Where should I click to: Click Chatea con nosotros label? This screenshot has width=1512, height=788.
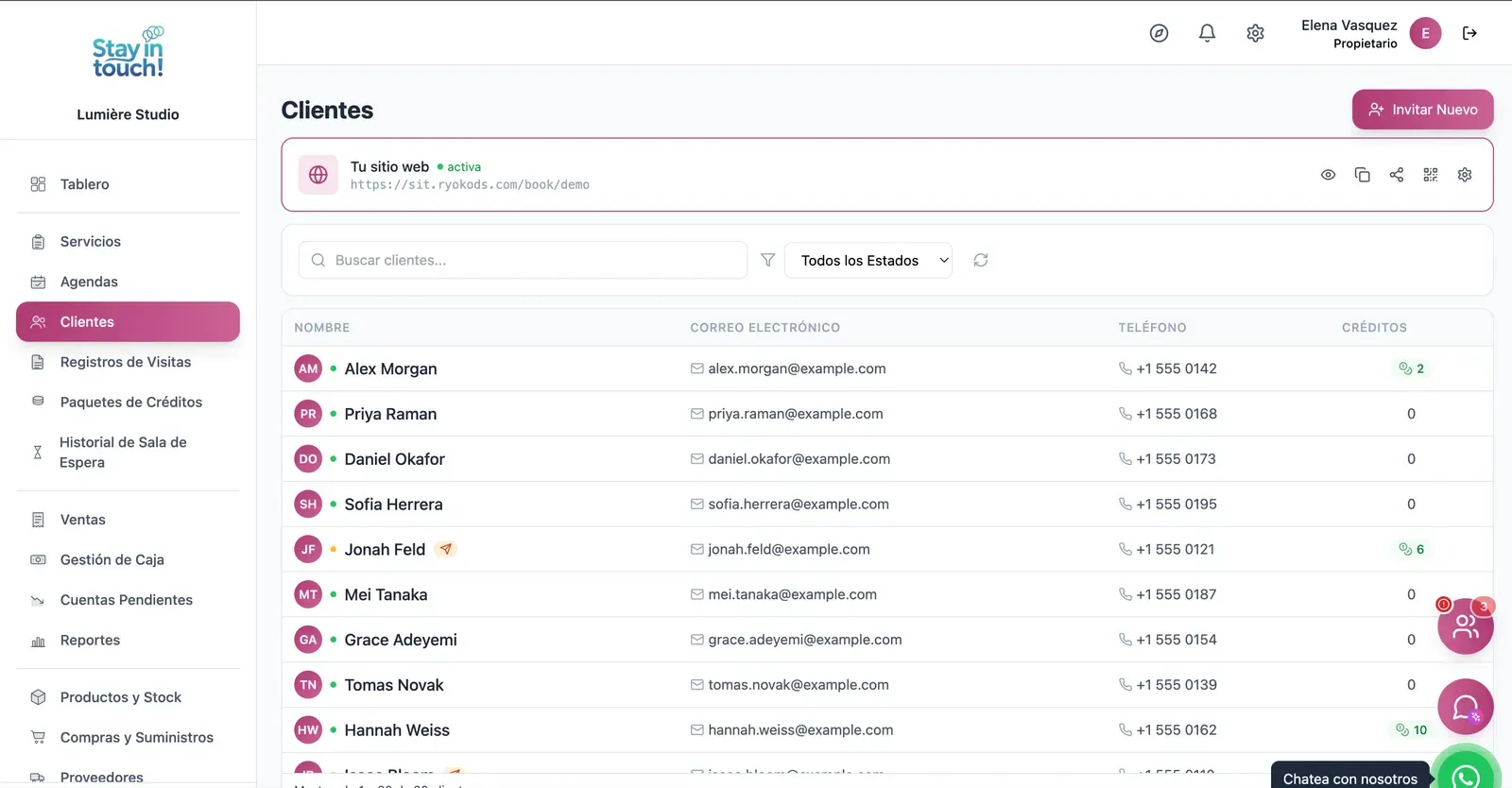(x=1349, y=779)
